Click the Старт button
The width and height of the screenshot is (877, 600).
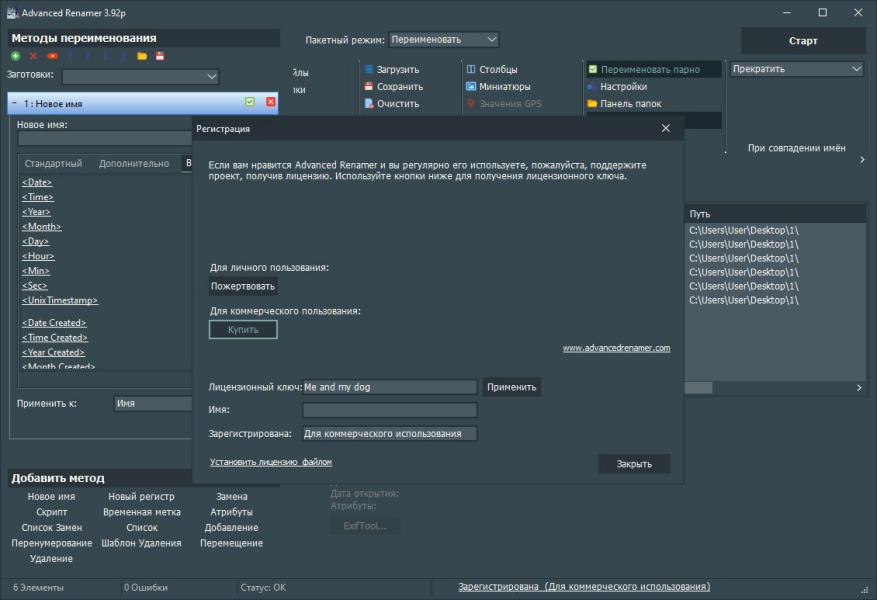[x=803, y=41]
